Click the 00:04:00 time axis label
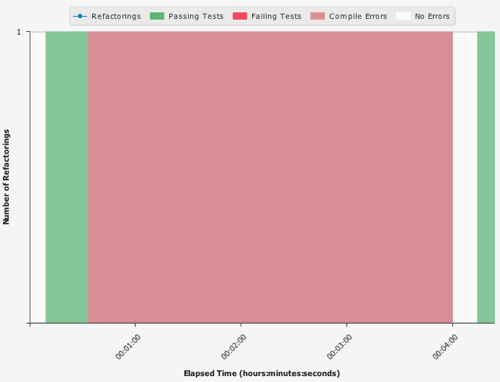 (445, 347)
